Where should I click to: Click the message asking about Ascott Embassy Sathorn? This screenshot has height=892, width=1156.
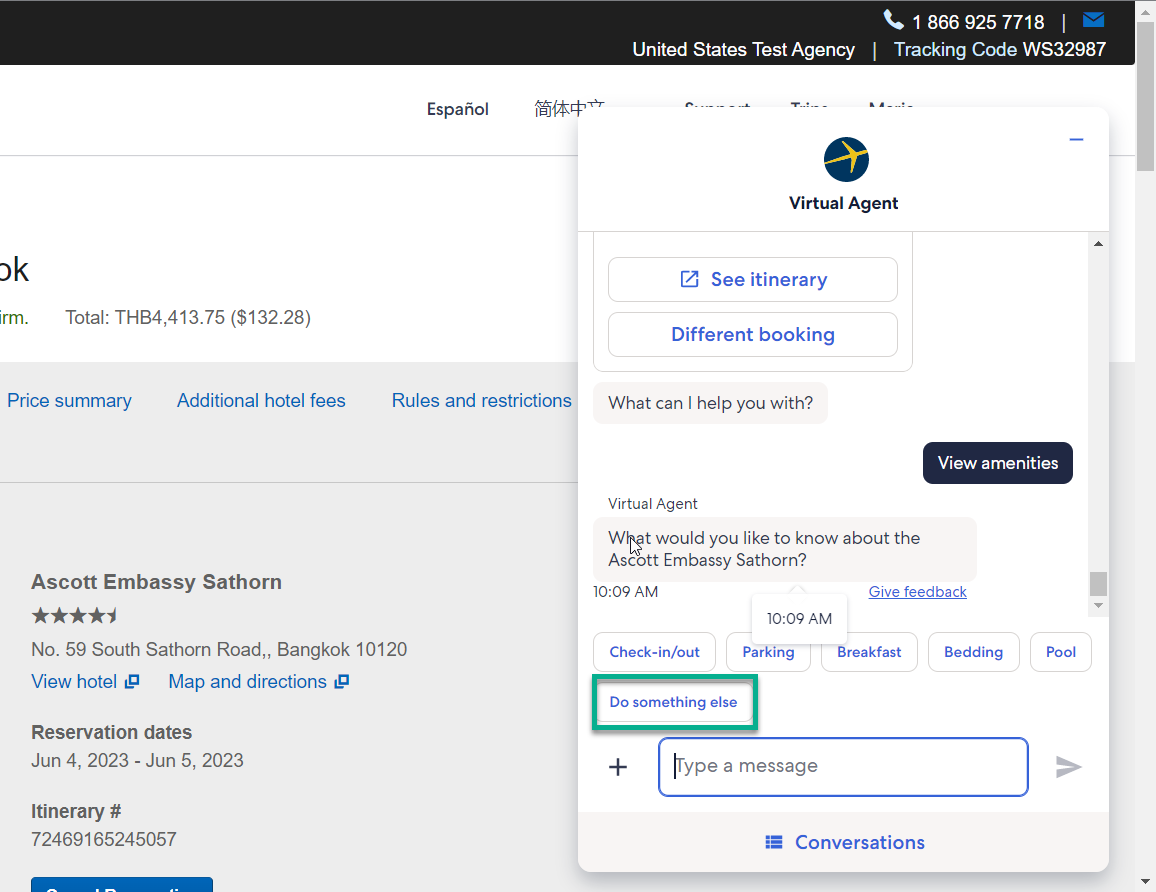point(785,549)
